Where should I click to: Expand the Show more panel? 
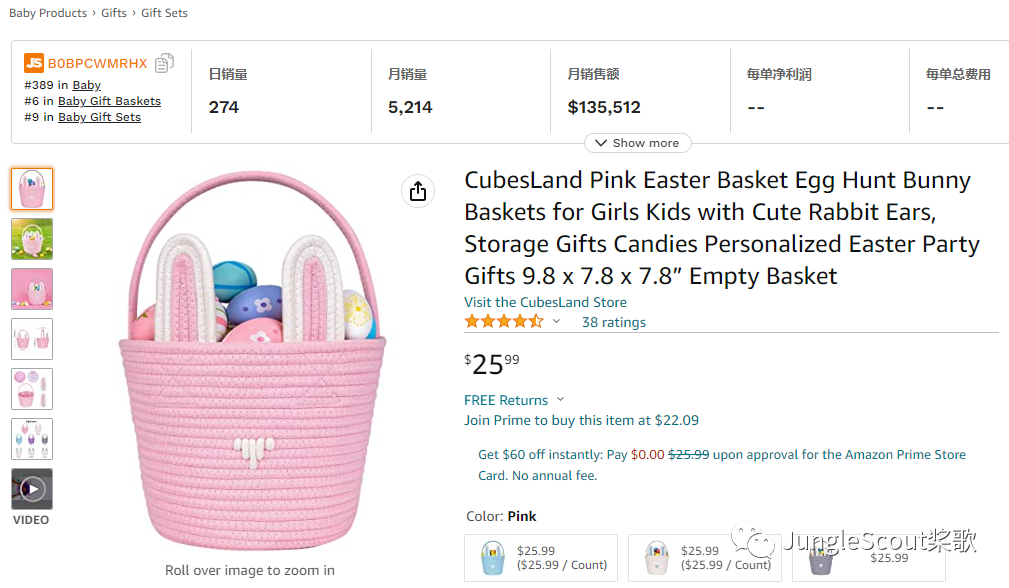click(x=637, y=143)
